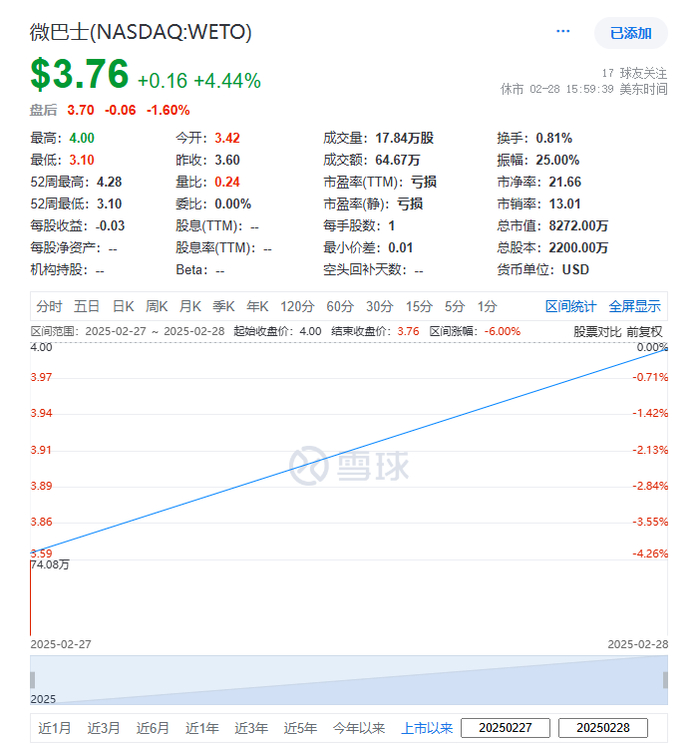Viewport: 700px width, 754px height.
Task: Click 股票对比 stock comparison
Action: (598, 331)
